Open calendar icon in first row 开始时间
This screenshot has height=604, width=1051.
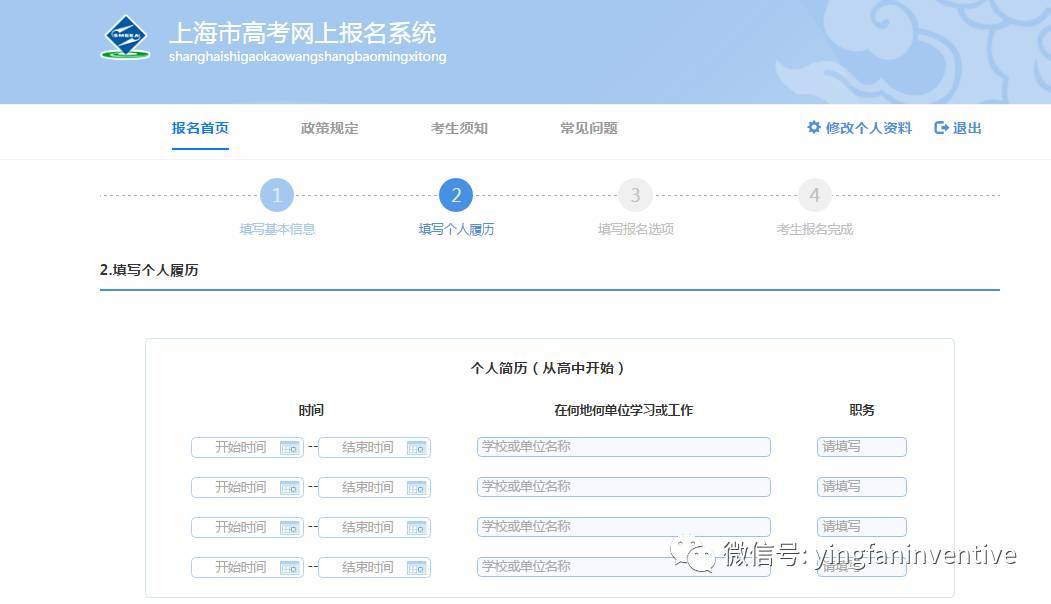tap(289, 448)
